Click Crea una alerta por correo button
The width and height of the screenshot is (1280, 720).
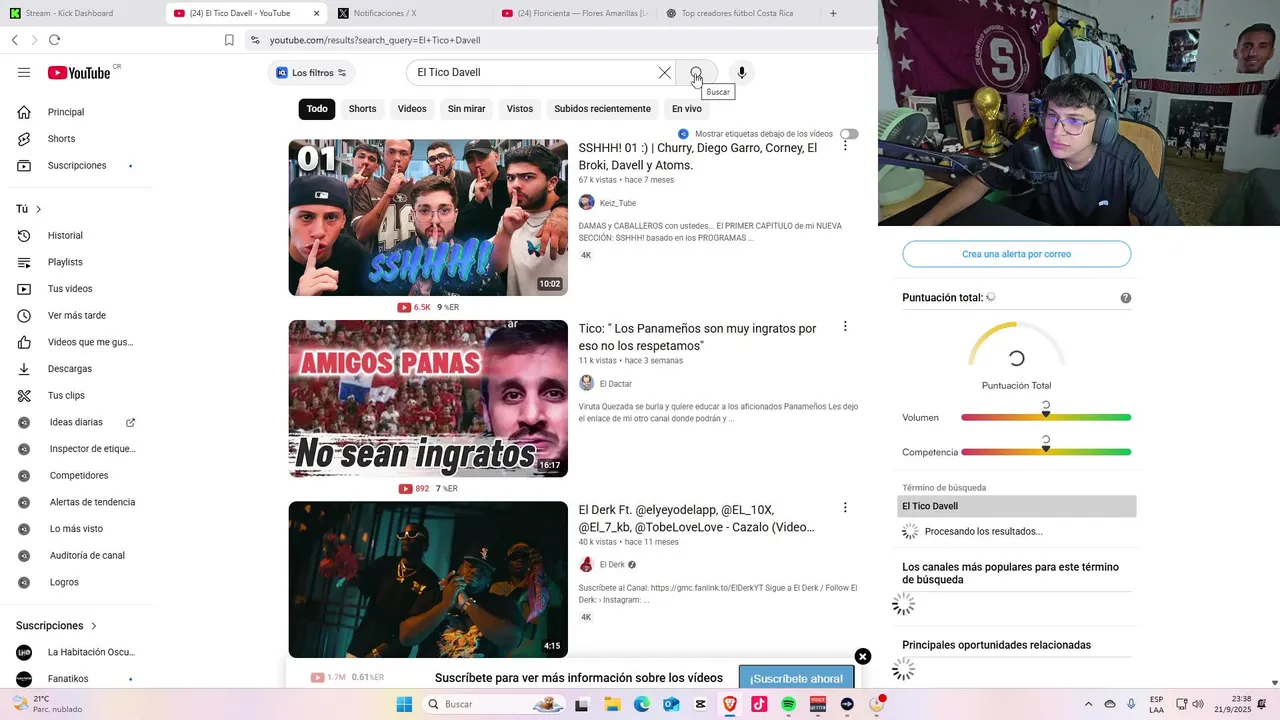click(x=1016, y=254)
